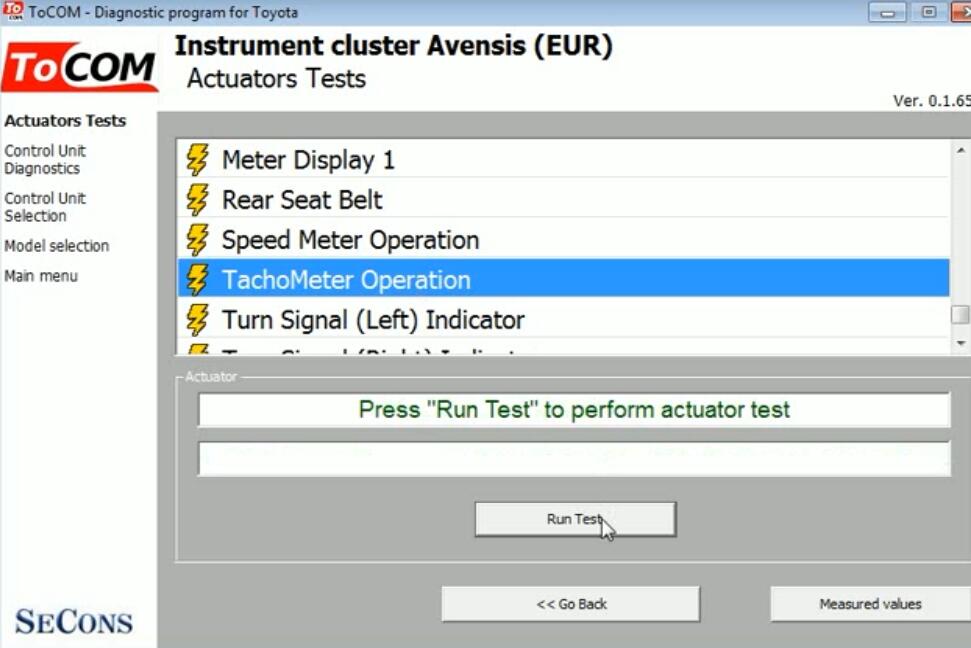
Task: Click the Run Test button
Action: pos(575,519)
